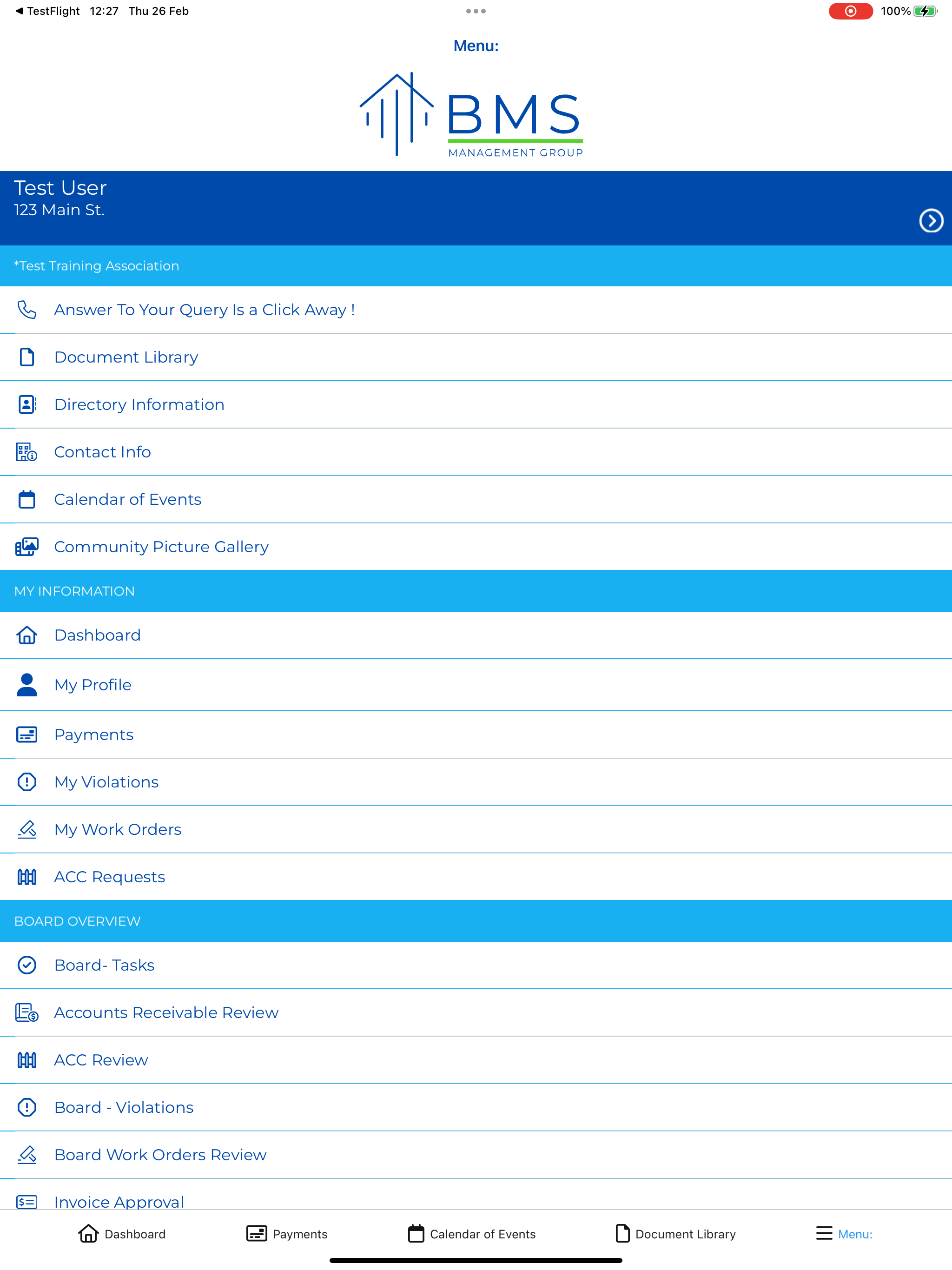Tap the fence icon beside ACC Requests
This screenshot has width=952, height=1270.
26,877
